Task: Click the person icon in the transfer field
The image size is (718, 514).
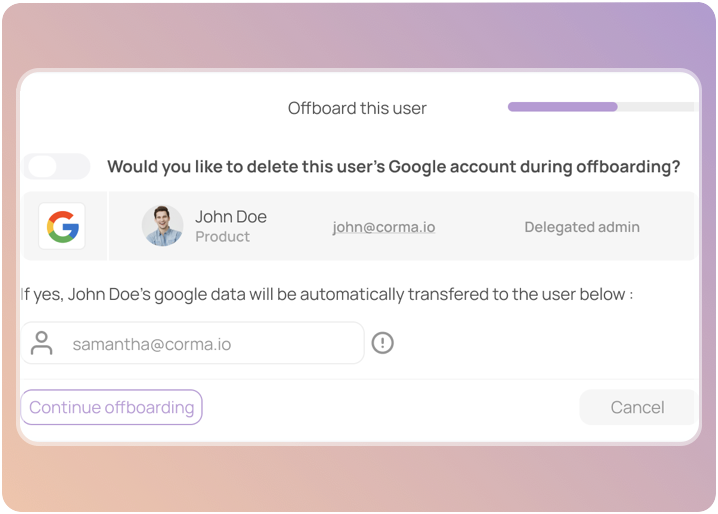Action: (x=42, y=344)
